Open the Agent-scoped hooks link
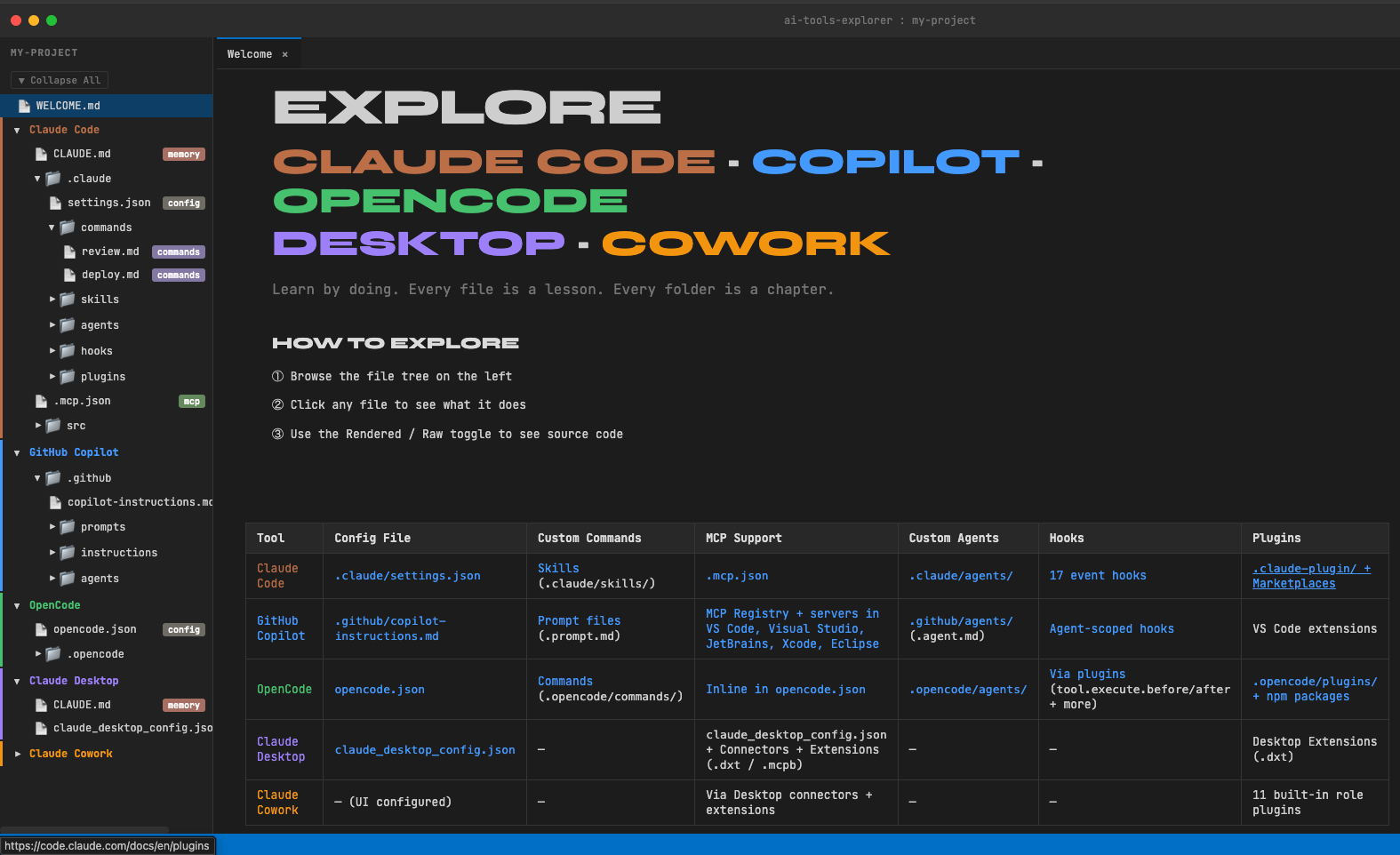Screen dimensions: 1400x855 (x=1112, y=628)
